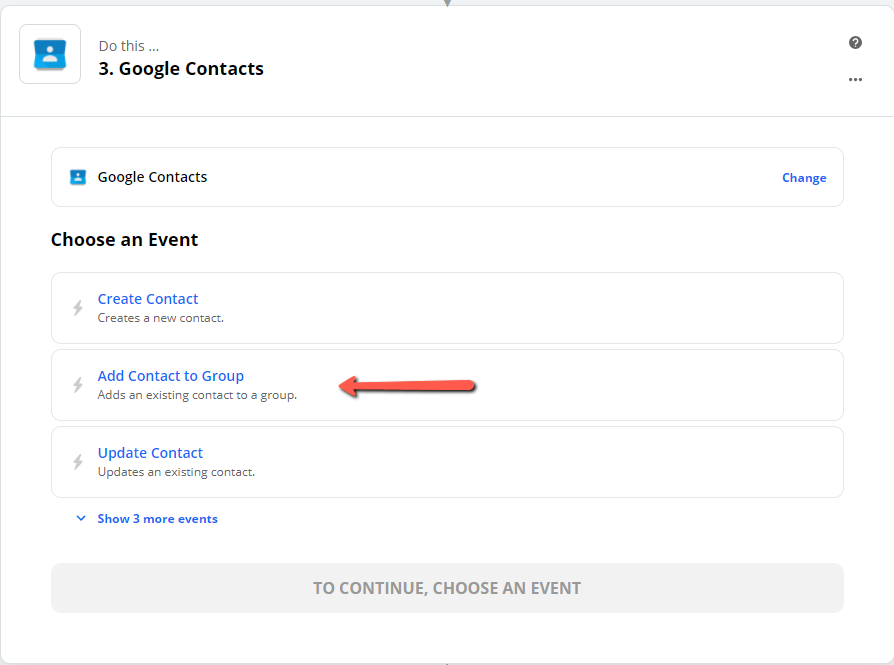This screenshot has height=665, width=894.
Task: Click the Change link for Google Contacts
Action: (x=804, y=178)
